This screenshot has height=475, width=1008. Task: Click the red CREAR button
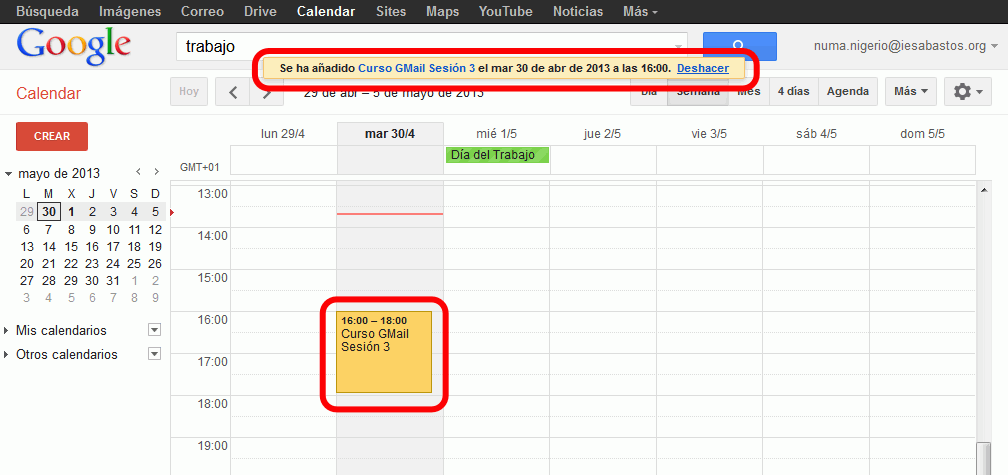pyautogui.click(x=52, y=136)
